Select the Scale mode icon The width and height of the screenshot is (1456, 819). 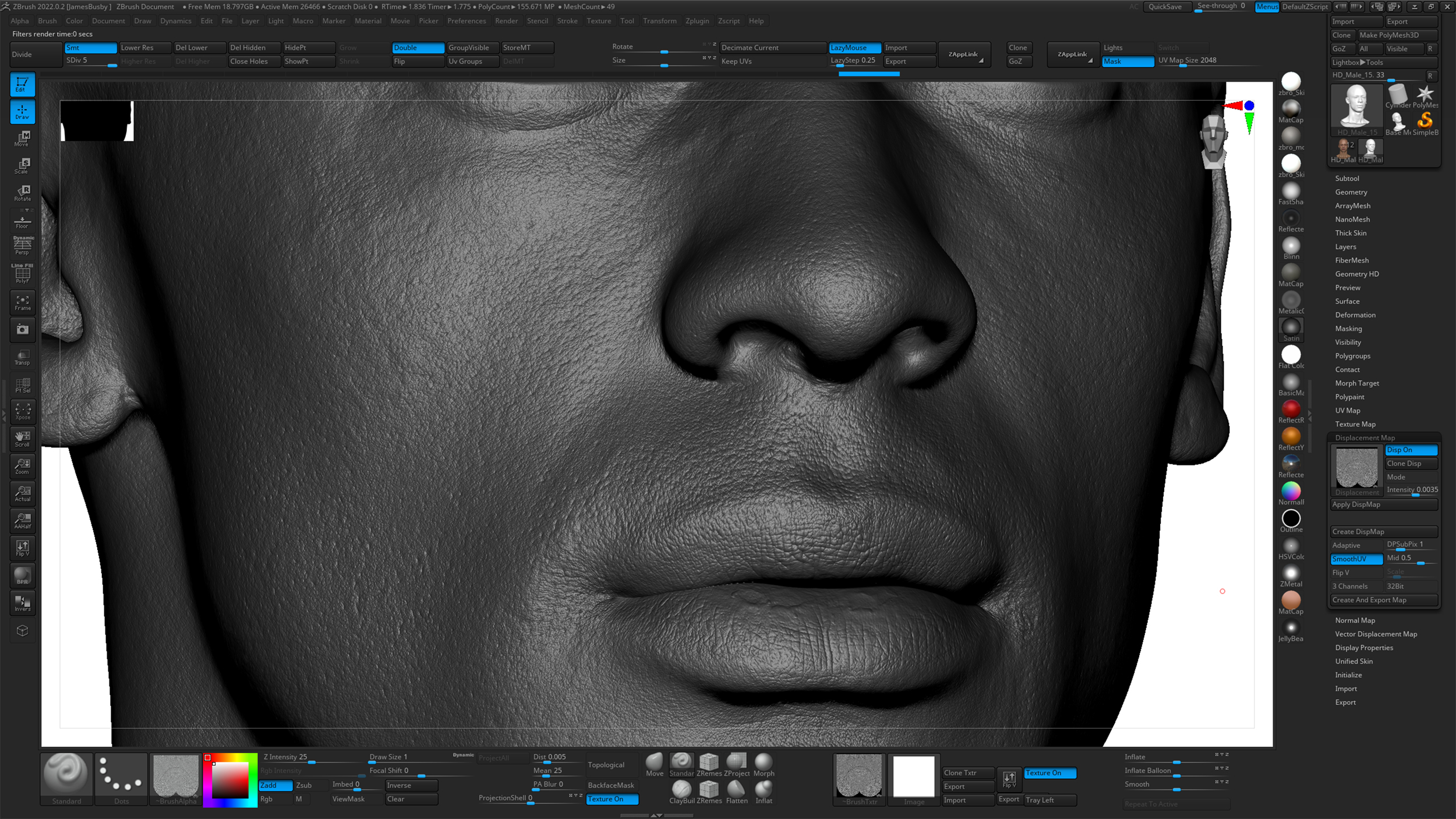click(22, 166)
